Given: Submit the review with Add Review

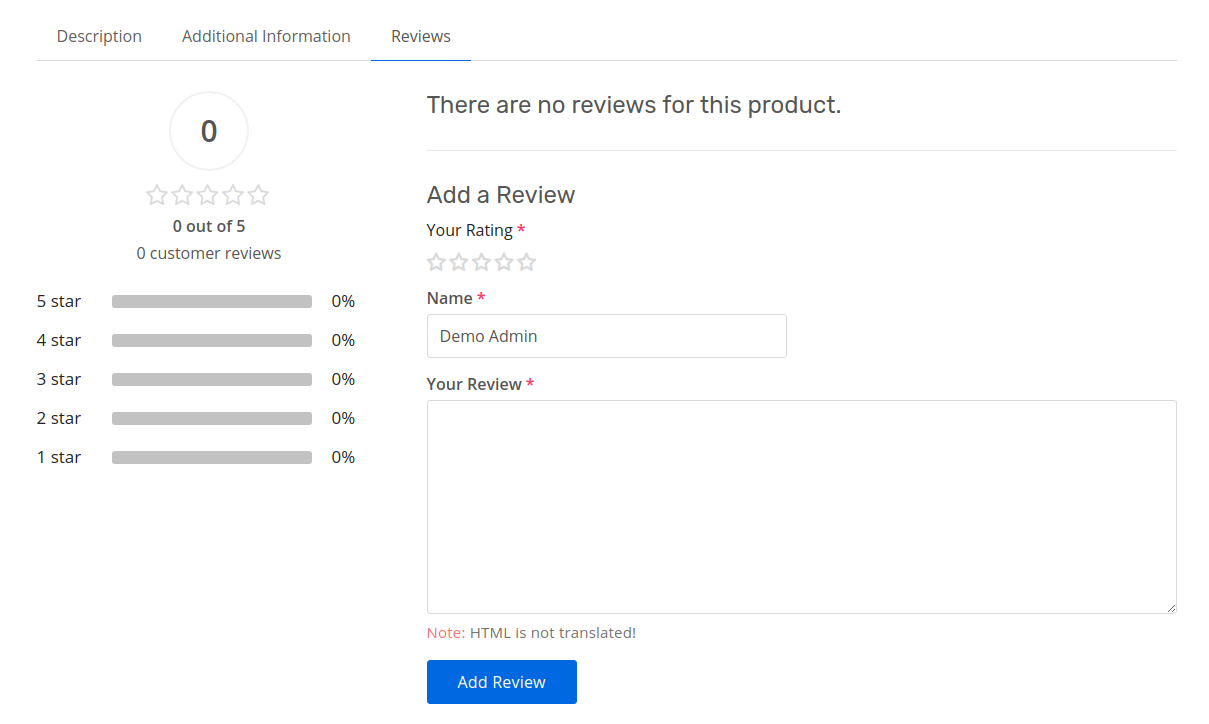Looking at the screenshot, I should (501, 681).
